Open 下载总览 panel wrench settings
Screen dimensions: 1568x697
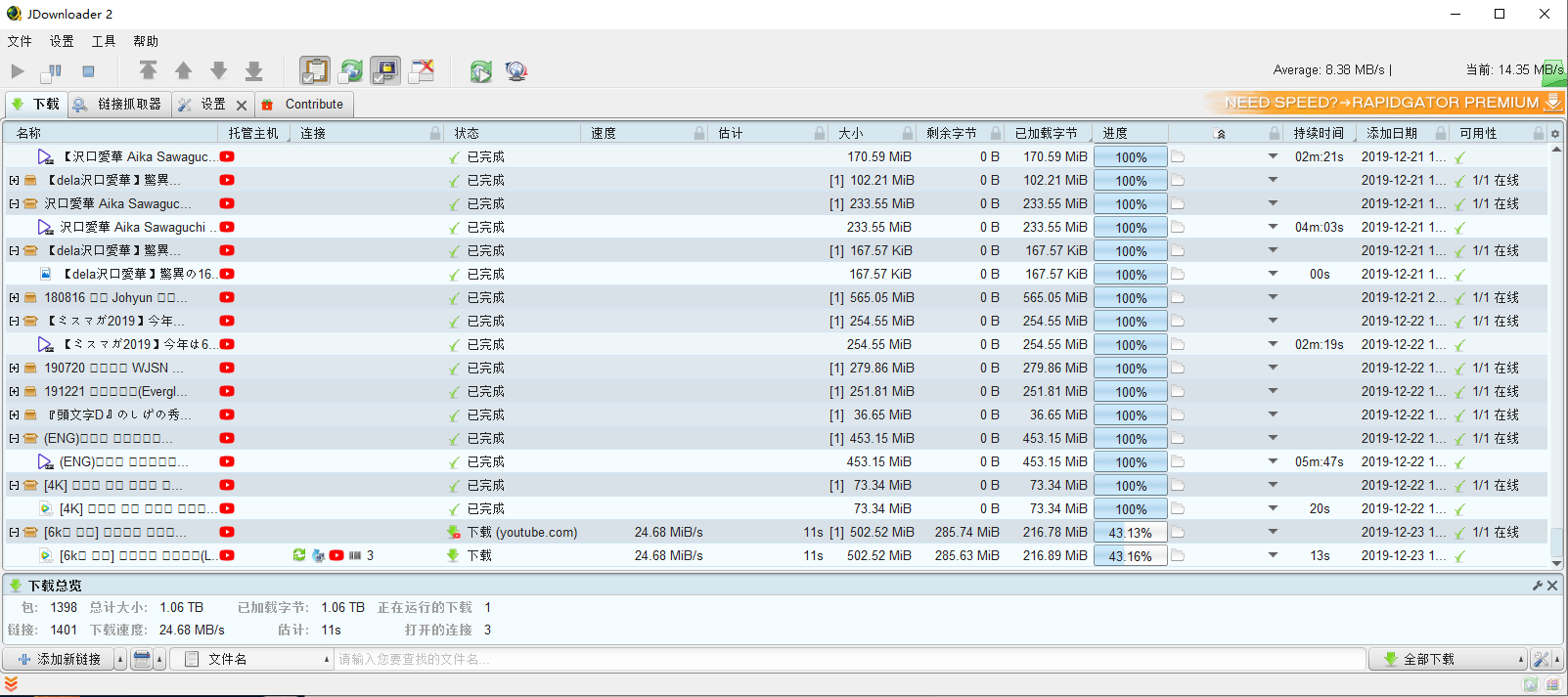coord(1537,586)
